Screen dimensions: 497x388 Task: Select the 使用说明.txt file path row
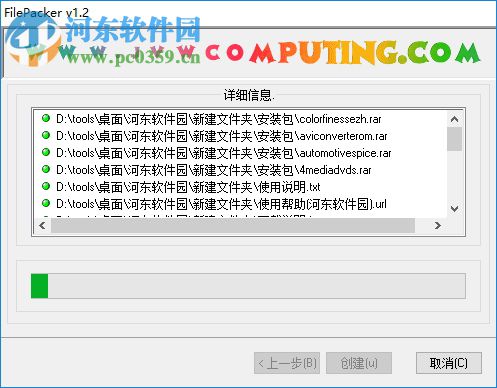coord(188,187)
